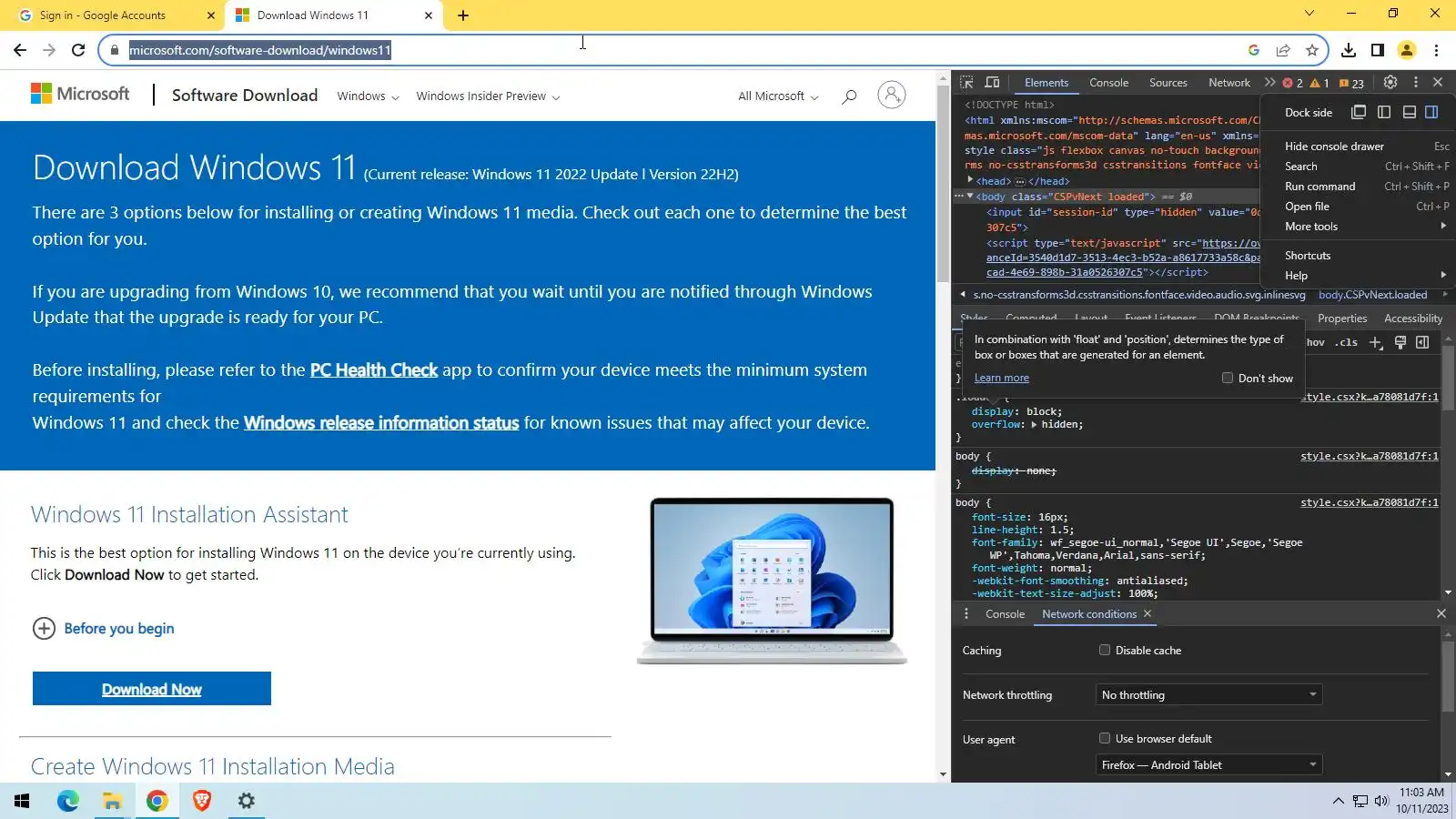This screenshot has height=819, width=1456.
Task: Switch to the Network panel tab
Action: (1229, 83)
